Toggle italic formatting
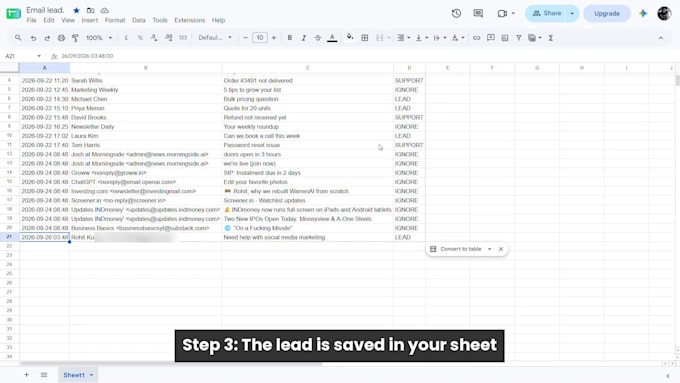This screenshot has width=680, height=383. pos(304,38)
